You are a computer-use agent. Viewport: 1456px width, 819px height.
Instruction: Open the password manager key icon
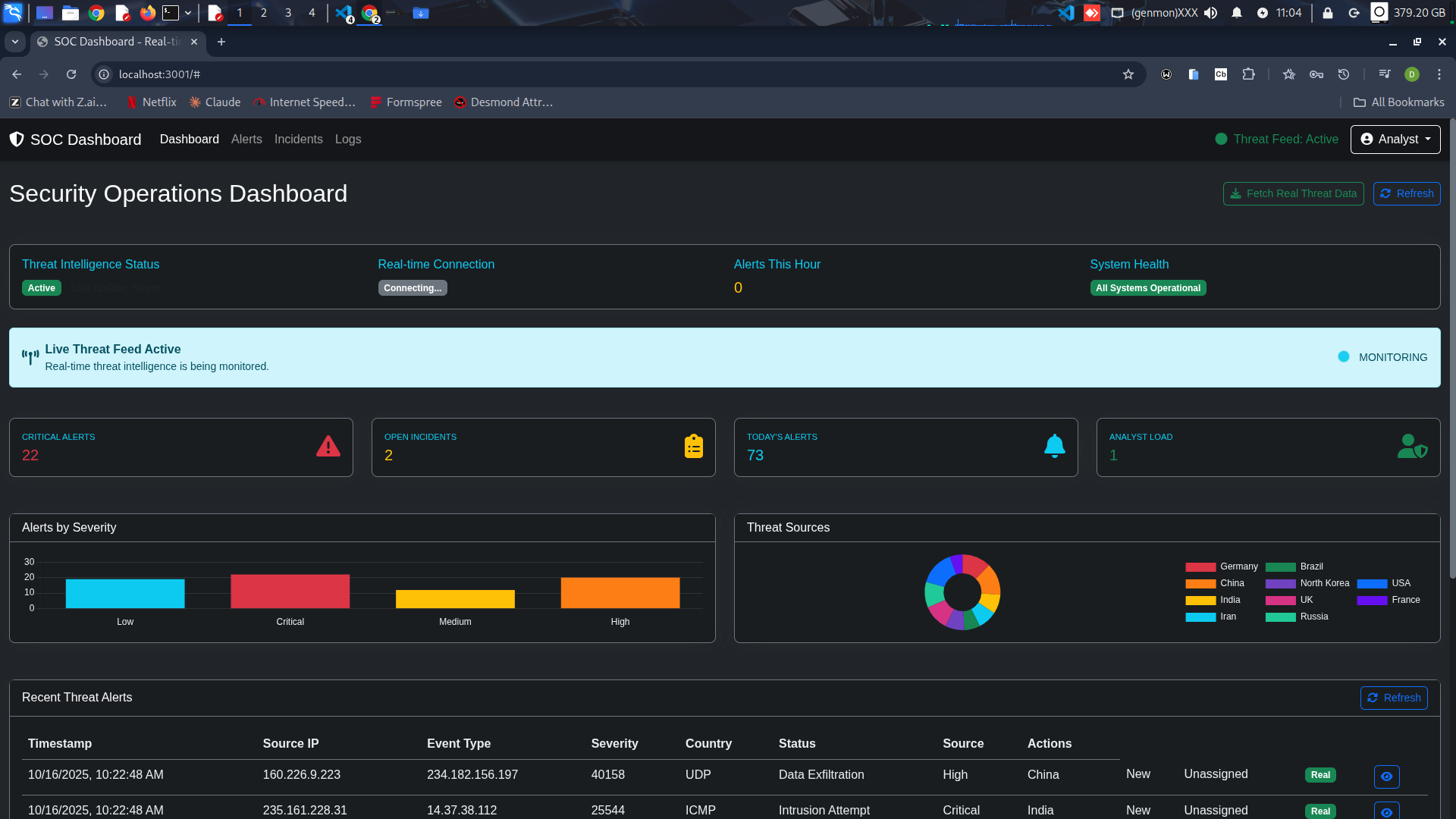(1316, 74)
